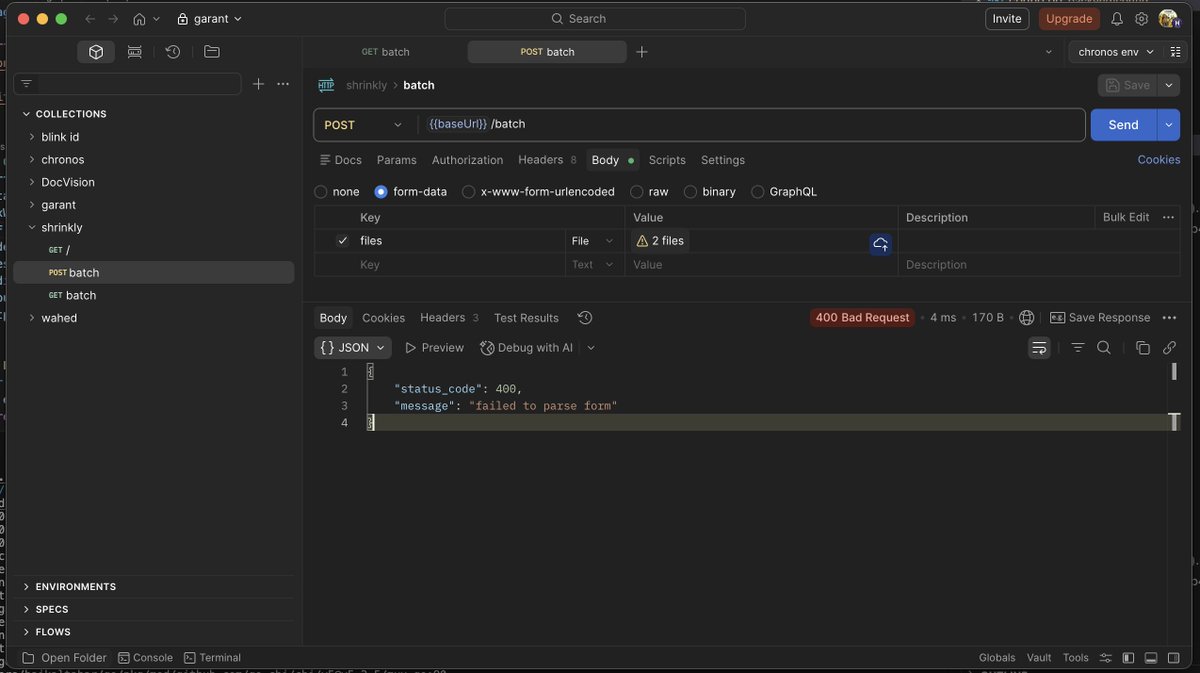Open form-data table three-dot options
Viewport: 1200px width, 673px height.
[x=1168, y=217]
